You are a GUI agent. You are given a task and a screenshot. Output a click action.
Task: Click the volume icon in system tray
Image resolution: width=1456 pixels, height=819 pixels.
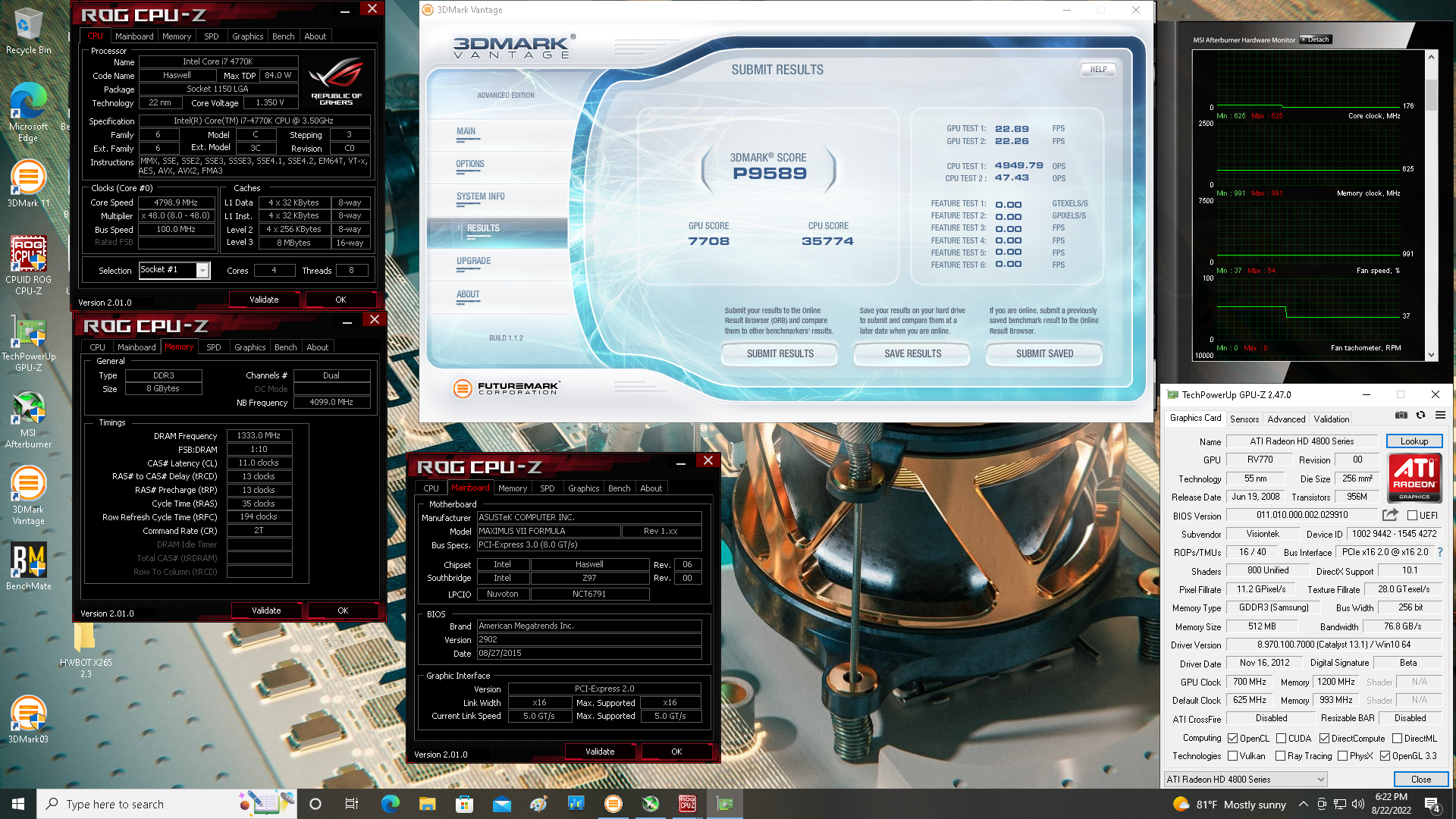click(x=1357, y=804)
